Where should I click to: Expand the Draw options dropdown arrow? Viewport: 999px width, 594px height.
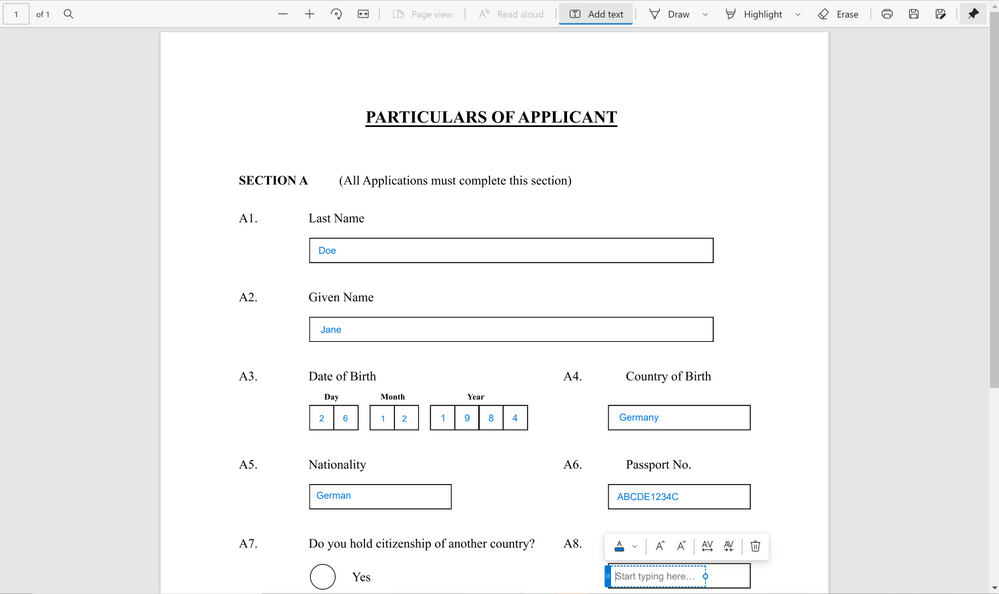click(705, 15)
